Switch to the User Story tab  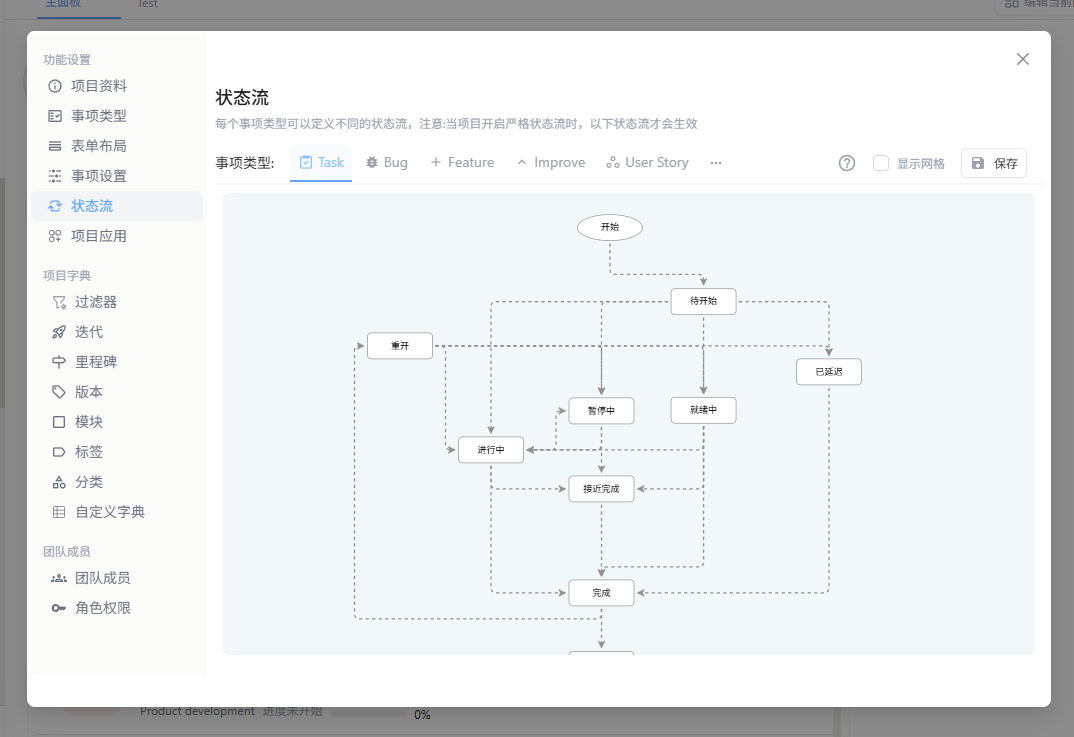coord(647,162)
